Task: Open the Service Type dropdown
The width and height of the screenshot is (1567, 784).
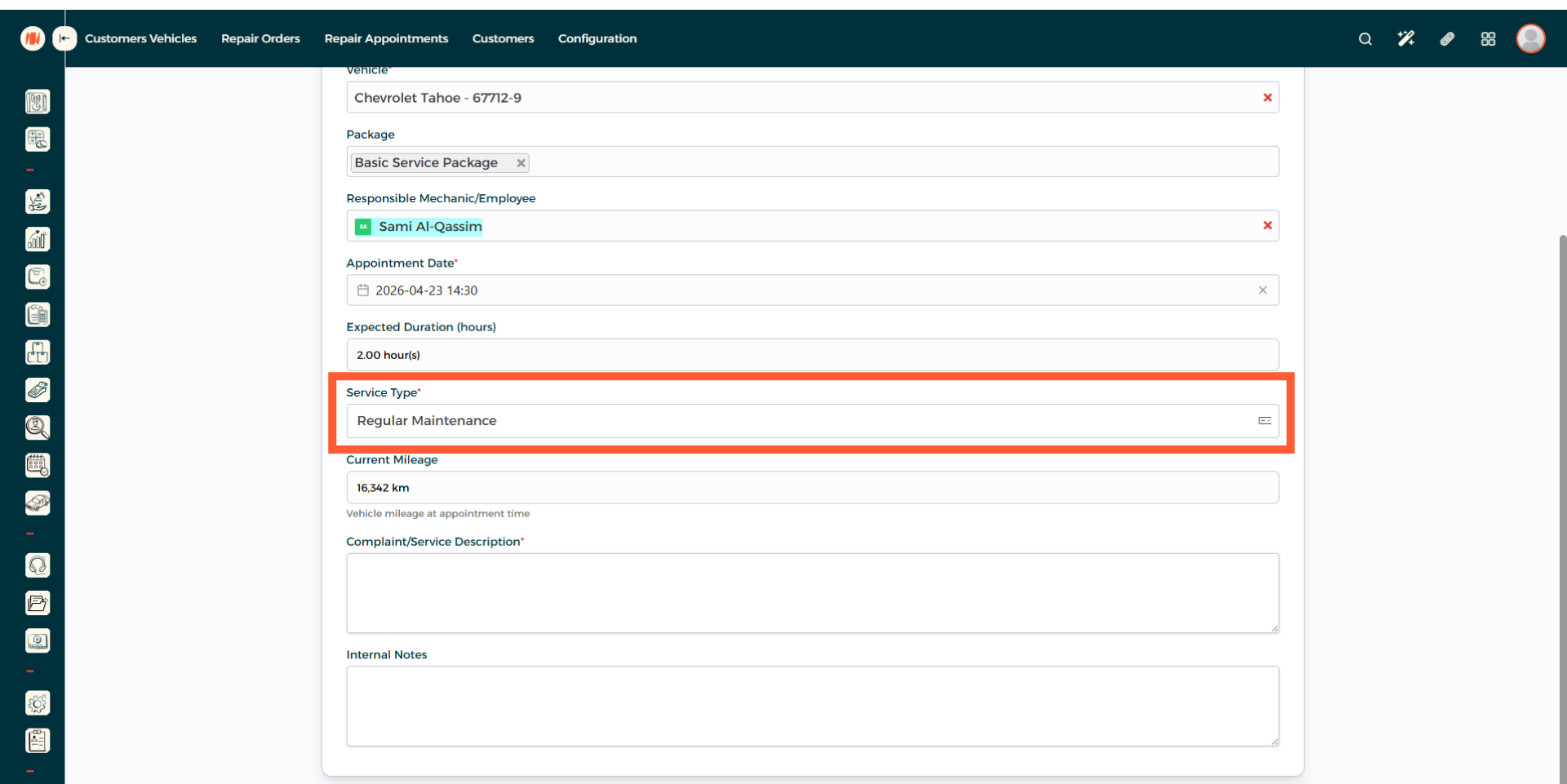Action: (x=811, y=421)
